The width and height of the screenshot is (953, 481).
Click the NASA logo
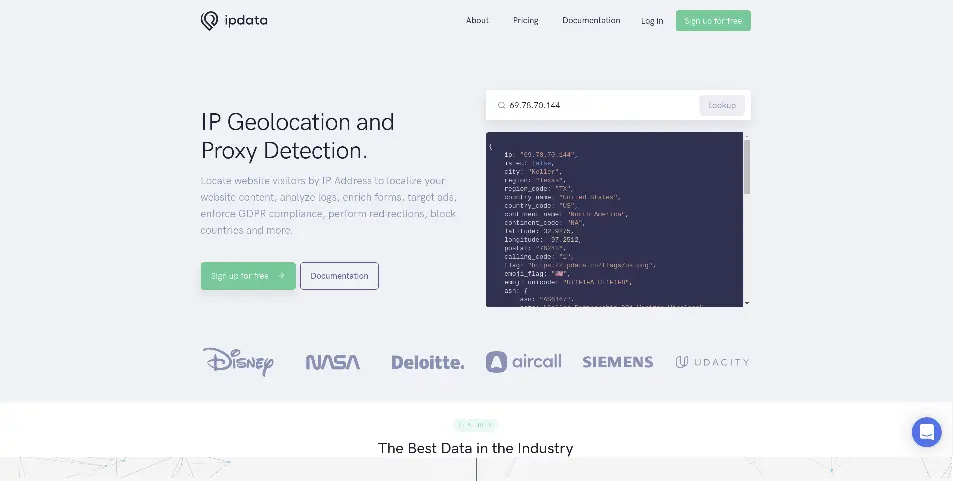(x=332, y=362)
